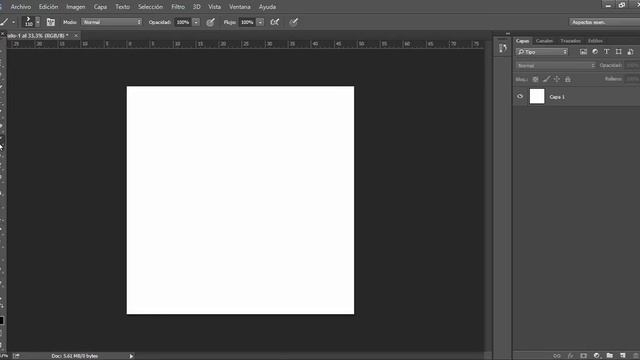
Task: Click the Doc: 5,61 MB status text
Action: 75,356
